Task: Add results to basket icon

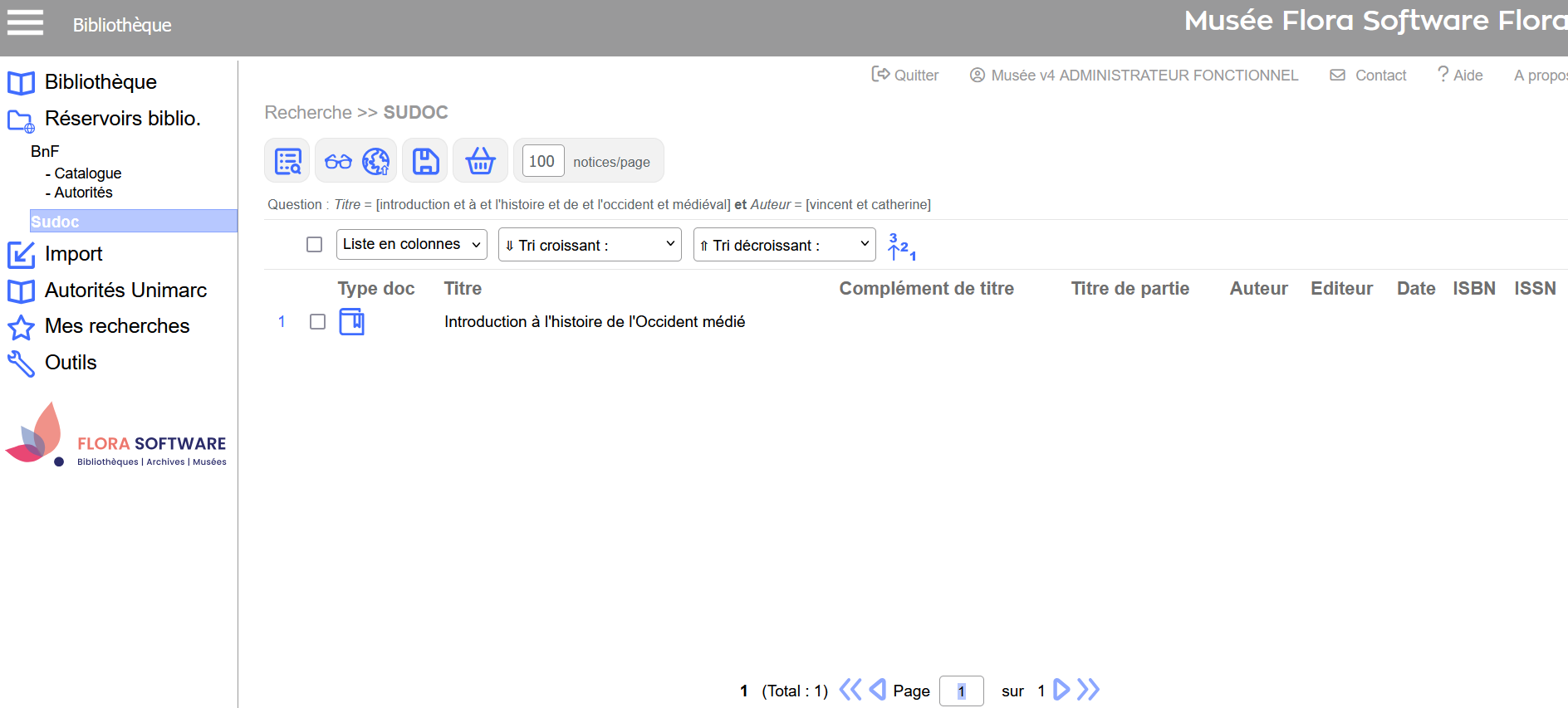Action: pos(480,161)
